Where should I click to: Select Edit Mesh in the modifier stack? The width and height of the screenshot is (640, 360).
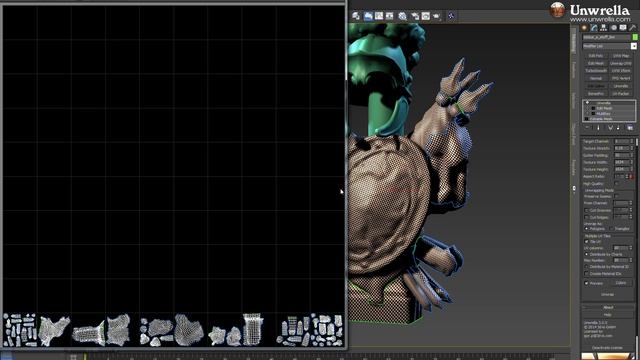604,108
